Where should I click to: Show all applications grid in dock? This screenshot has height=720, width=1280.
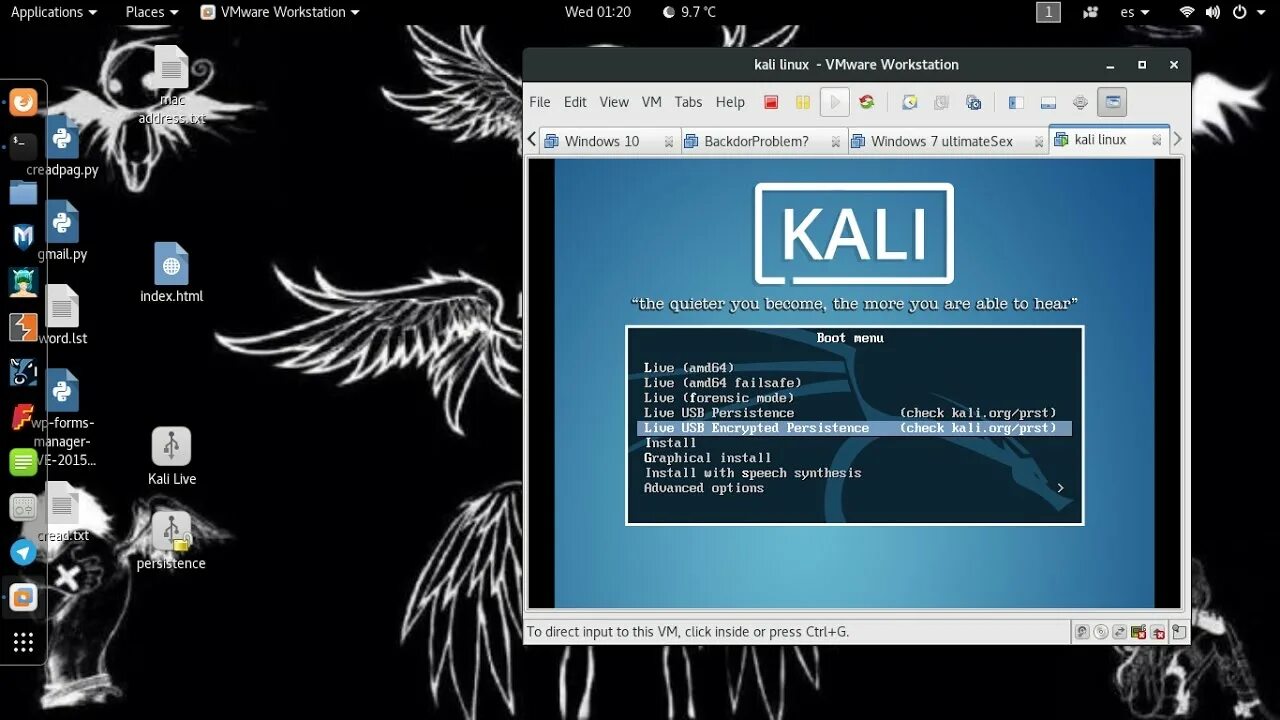coord(23,642)
